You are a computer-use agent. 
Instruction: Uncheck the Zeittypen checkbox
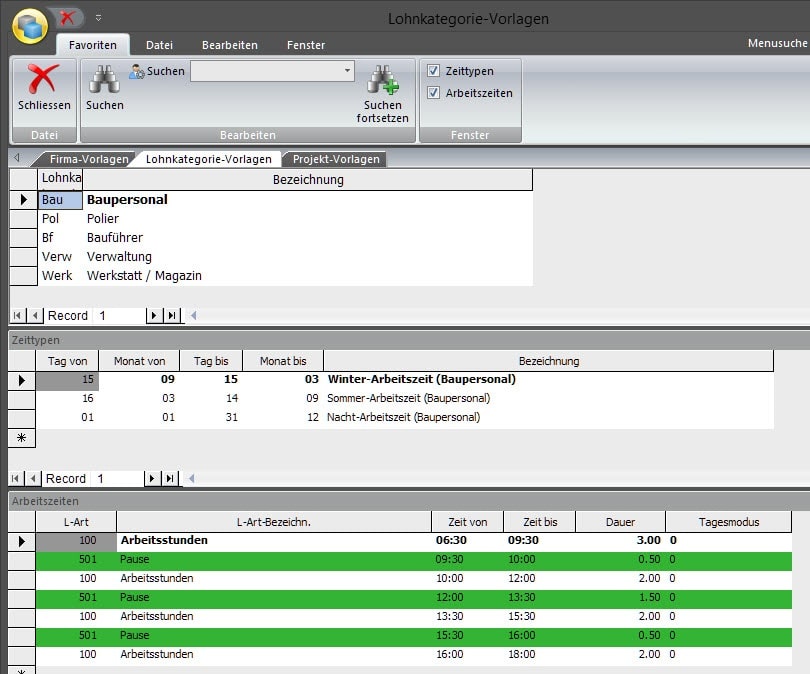433,71
